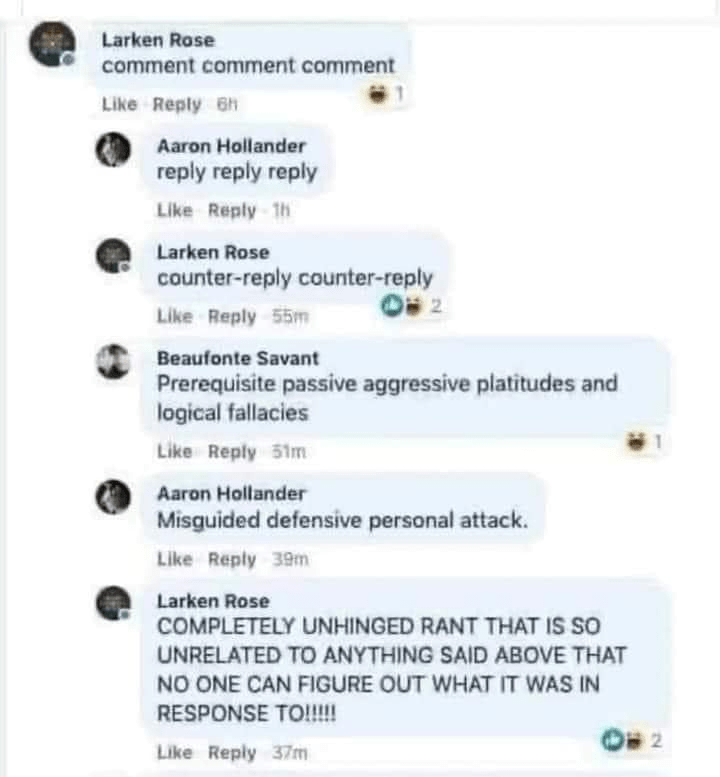Screen dimensions: 720x777
Task: Open reactions on the all-caps rant comment
Action: (x=631, y=740)
